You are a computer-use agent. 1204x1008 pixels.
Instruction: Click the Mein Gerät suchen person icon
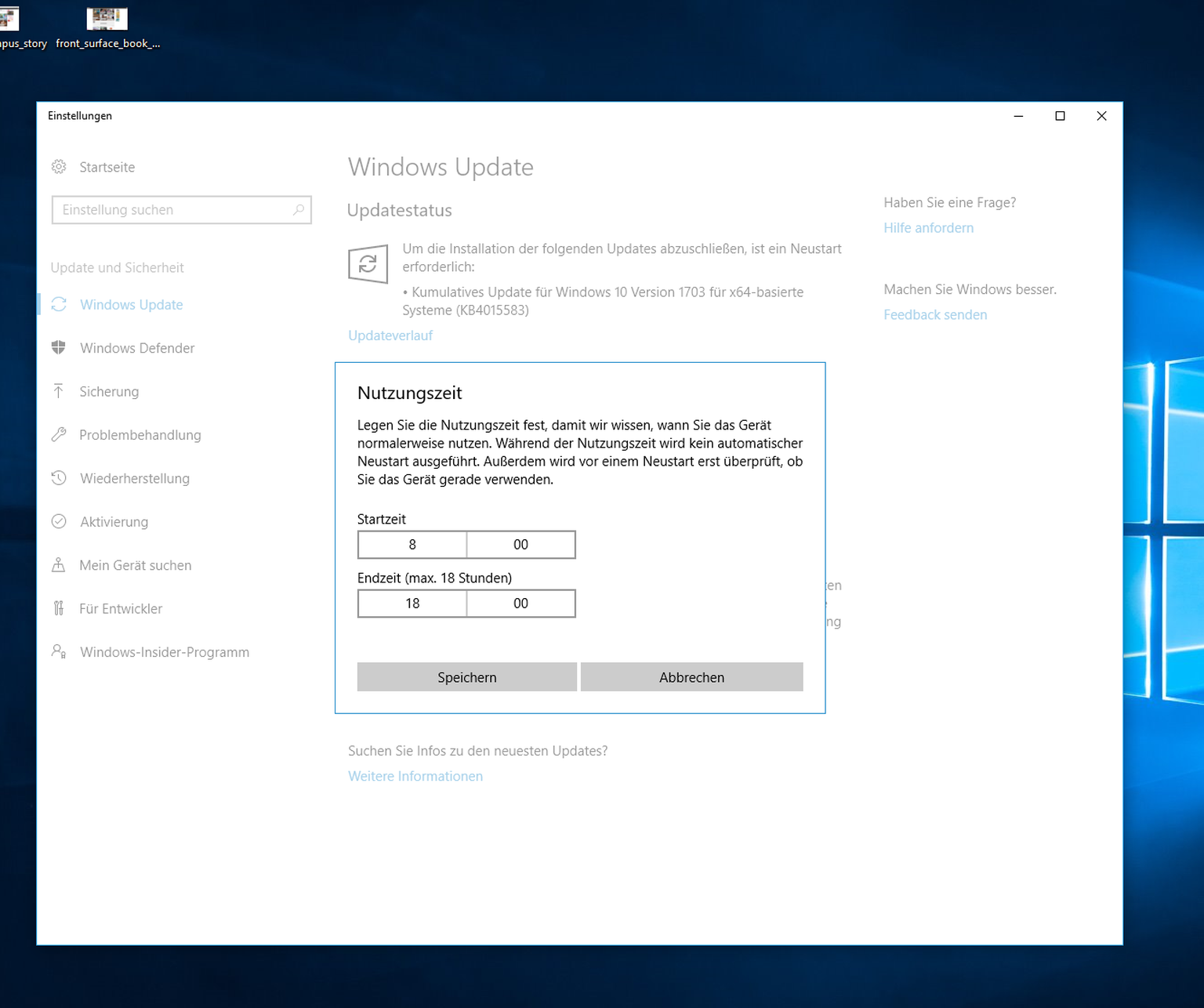click(x=59, y=564)
